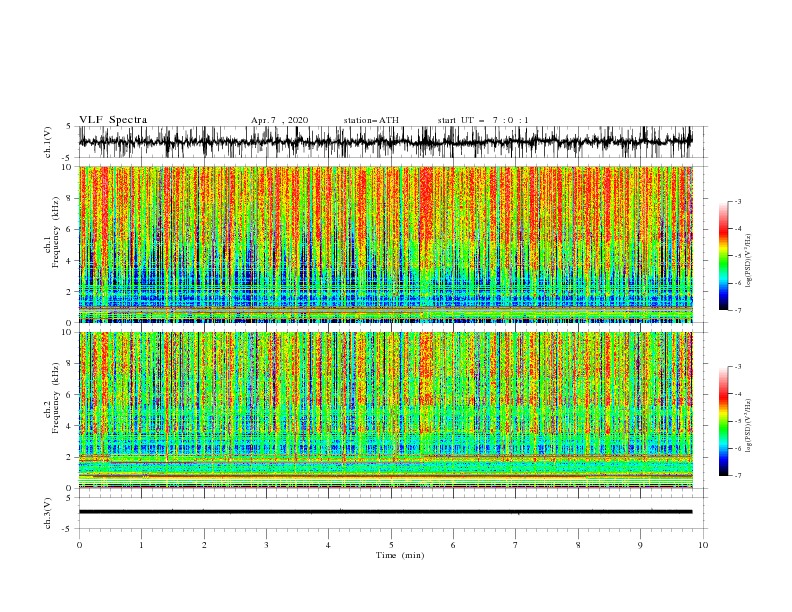Click the 'start UT = 7:0:1' label
The width and height of the screenshot is (792, 612).
tap(483, 120)
